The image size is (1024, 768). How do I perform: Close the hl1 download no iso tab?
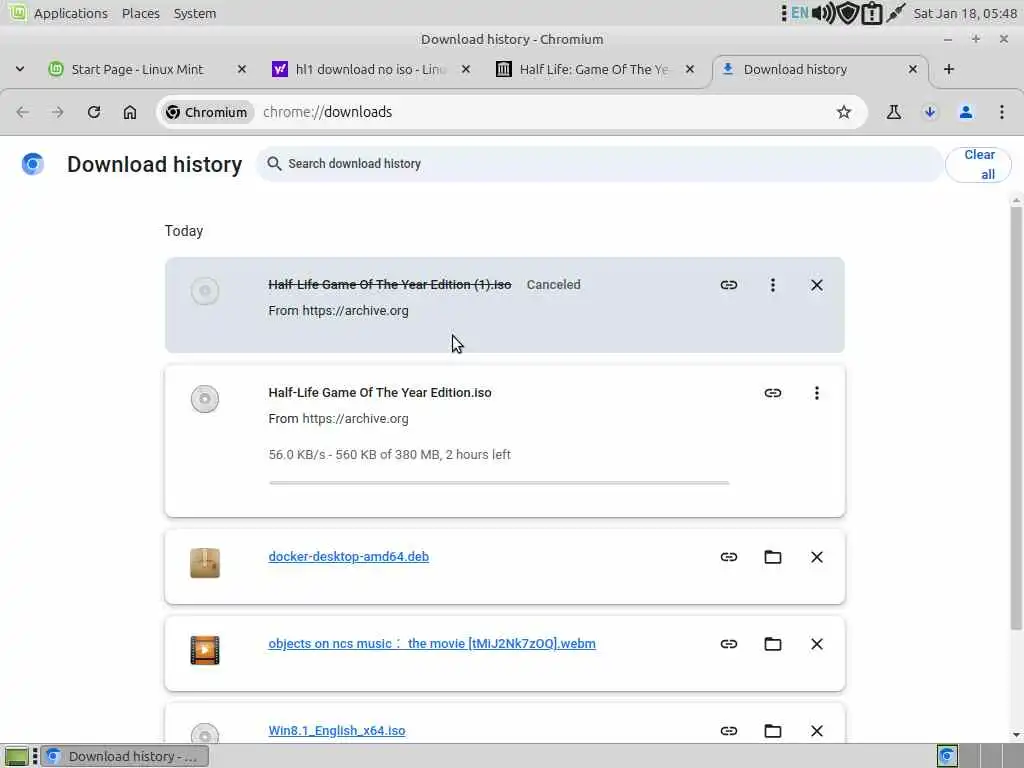pos(466,69)
